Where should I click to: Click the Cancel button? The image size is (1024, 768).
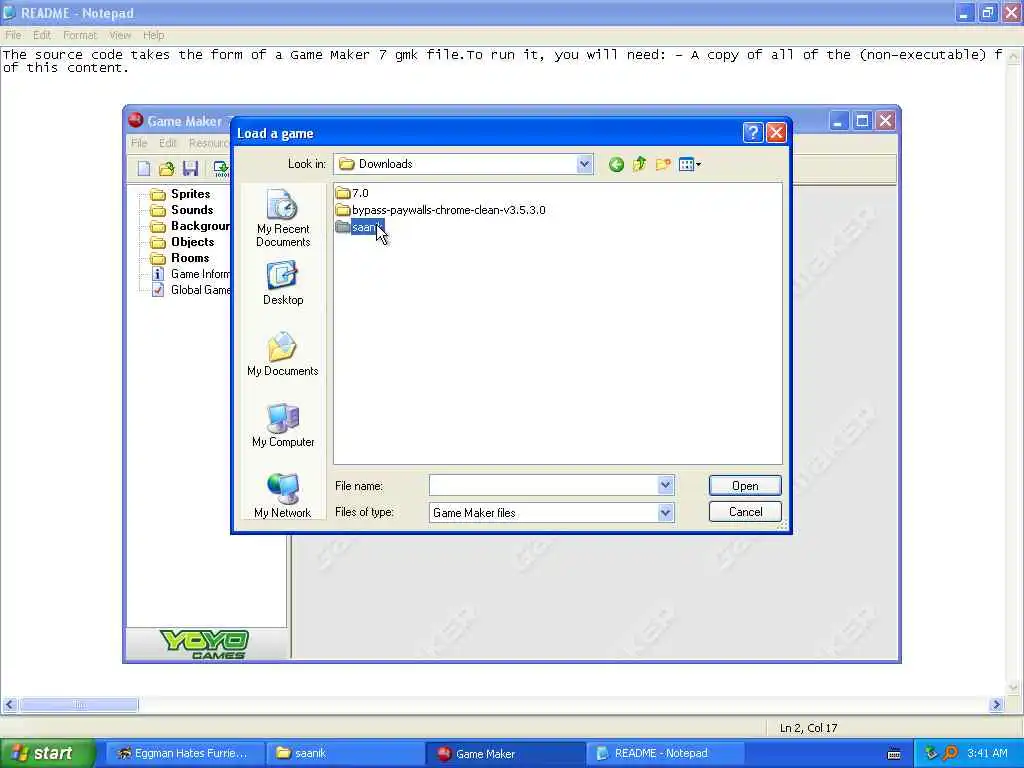(745, 512)
